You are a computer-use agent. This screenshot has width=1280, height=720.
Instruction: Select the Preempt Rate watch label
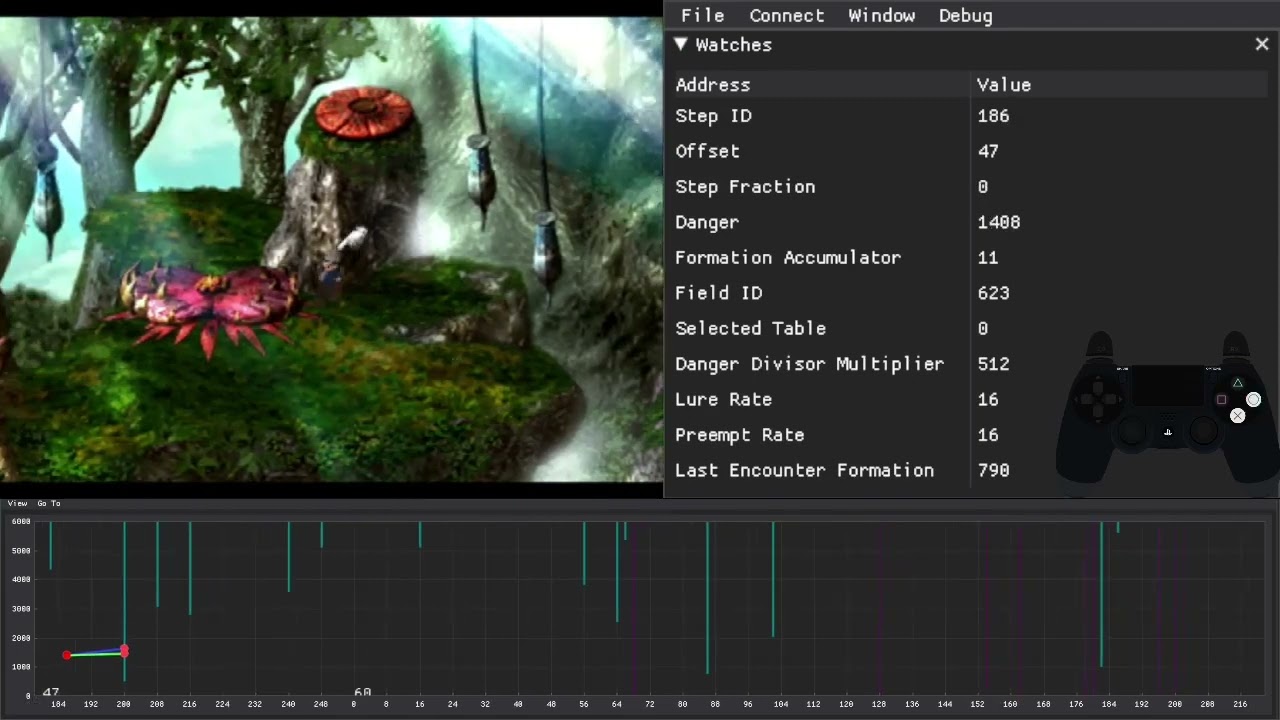tap(739, 435)
